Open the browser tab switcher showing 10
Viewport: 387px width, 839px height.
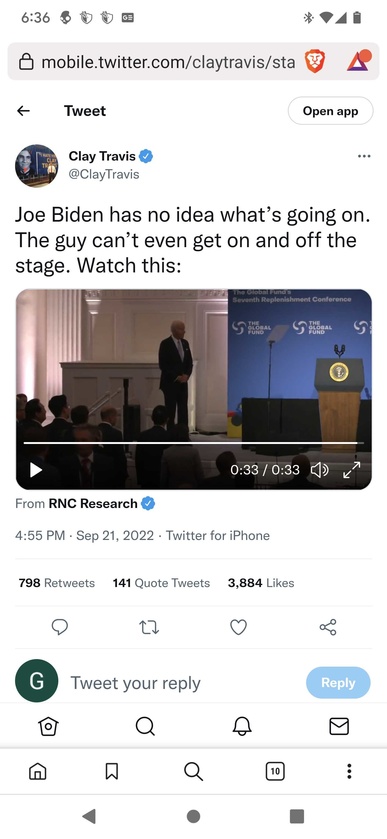(x=275, y=771)
